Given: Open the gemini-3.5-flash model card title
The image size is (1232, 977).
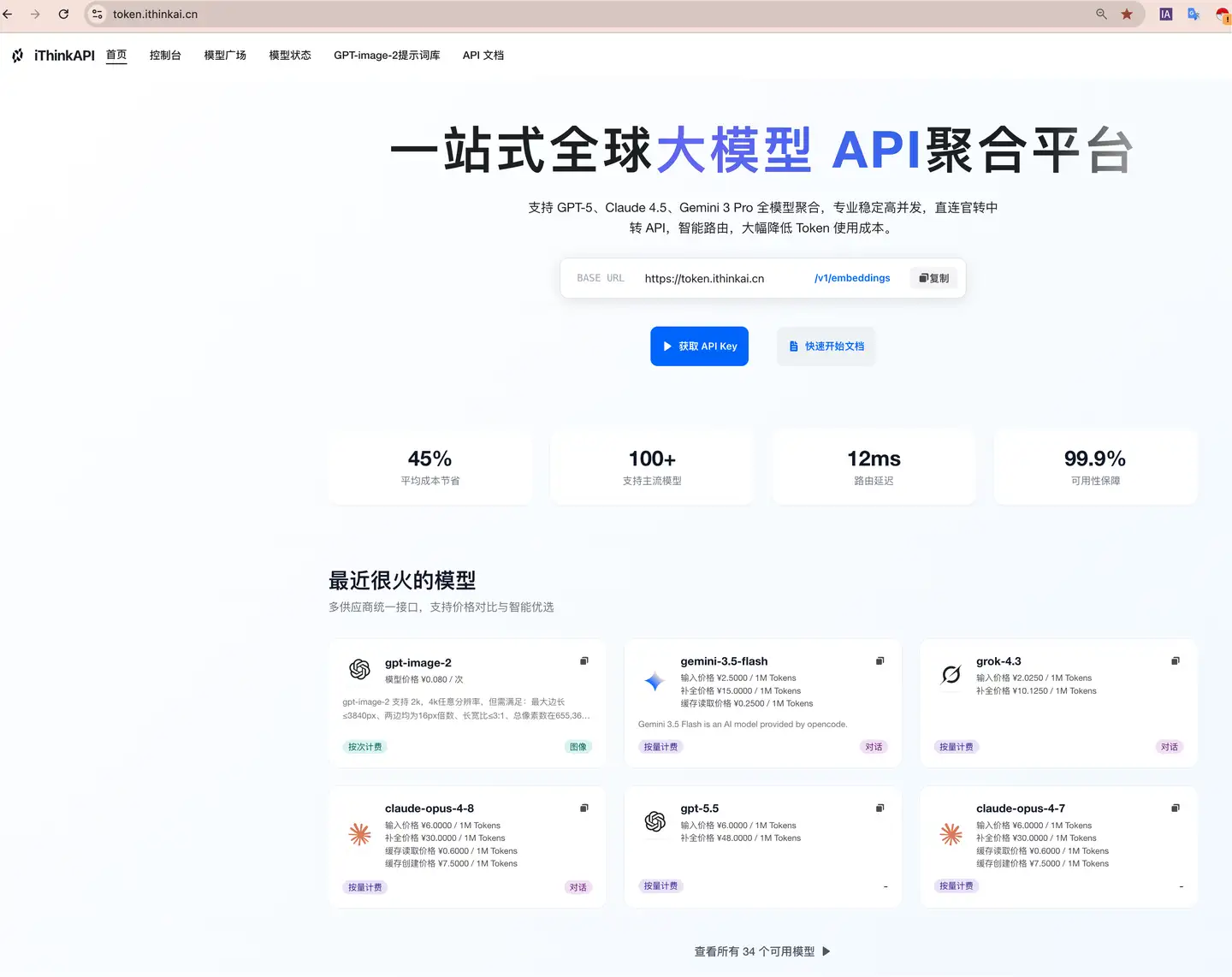Looking at the screenshot, I should click(x=724, y=661).
